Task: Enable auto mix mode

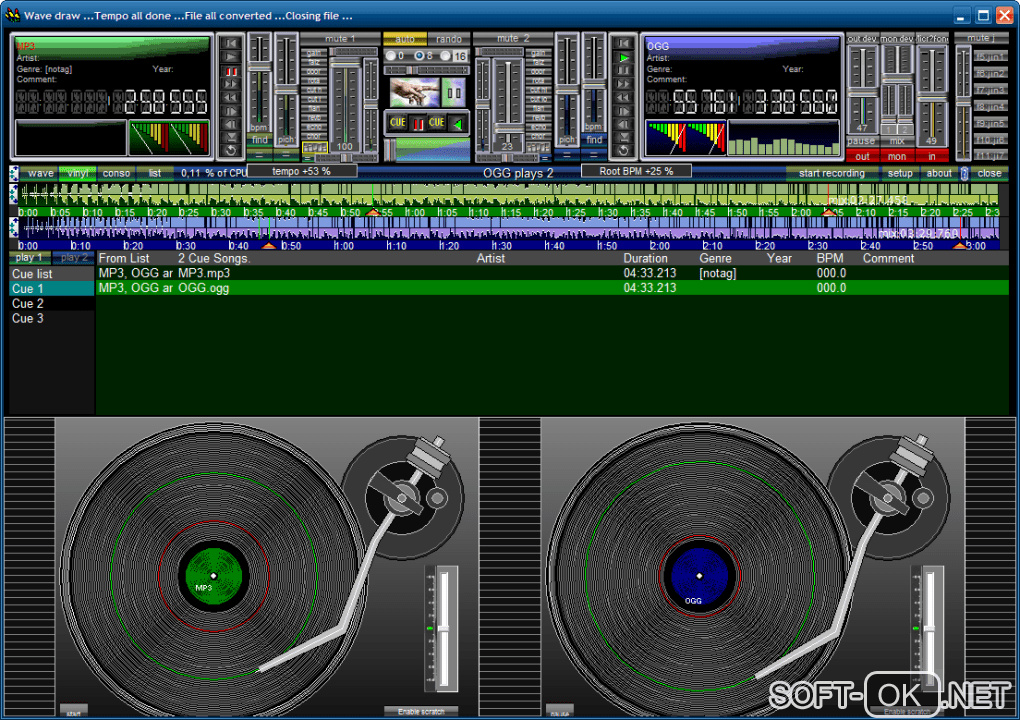Action: click(x=405, y=39)
